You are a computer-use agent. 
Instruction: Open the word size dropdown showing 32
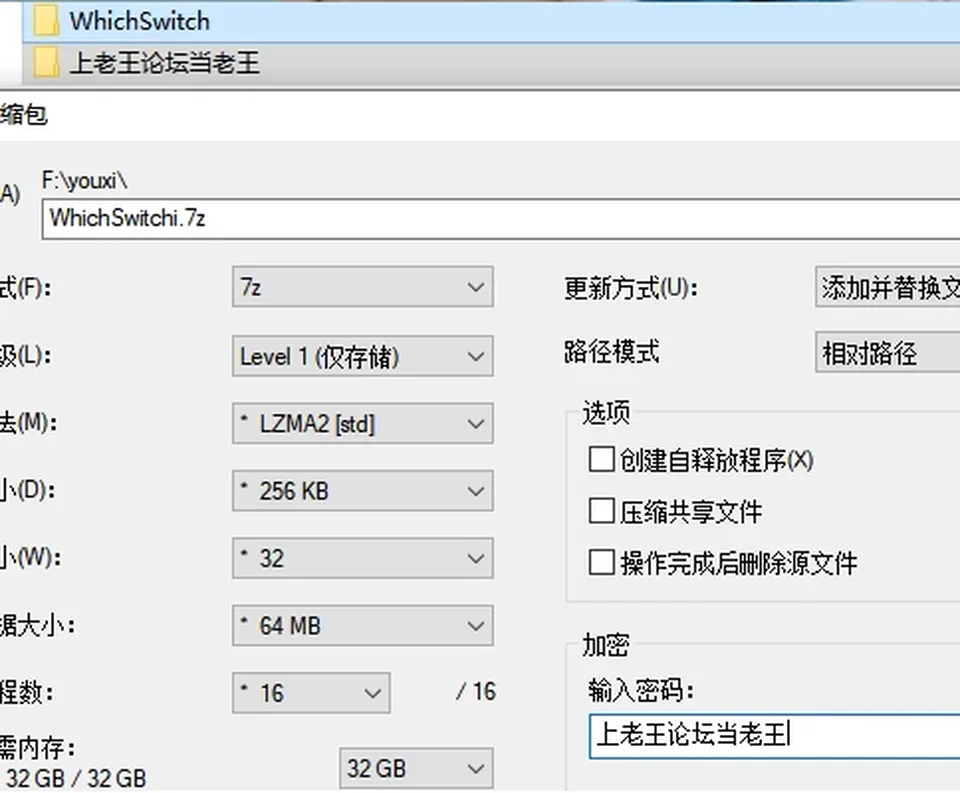[x=362, y=558]
